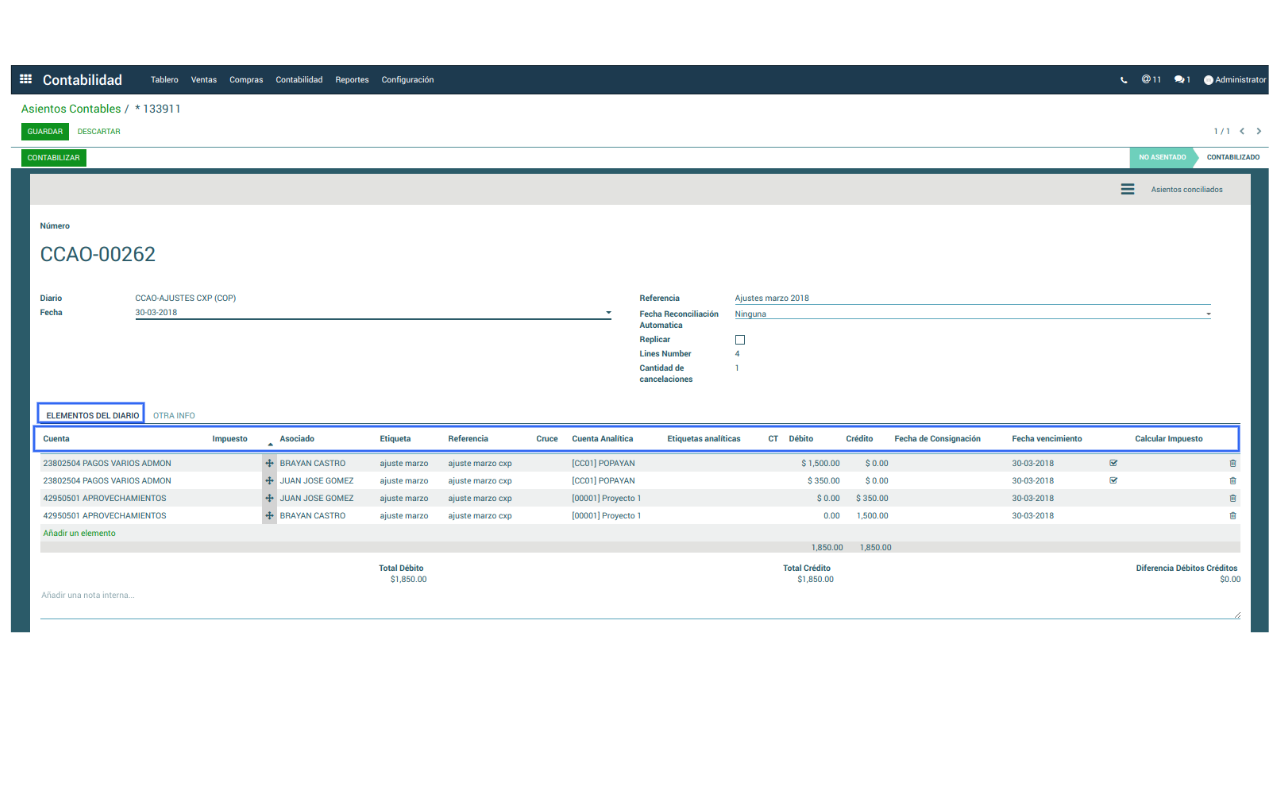Click the phone icon in top bar

[1124, 80]
